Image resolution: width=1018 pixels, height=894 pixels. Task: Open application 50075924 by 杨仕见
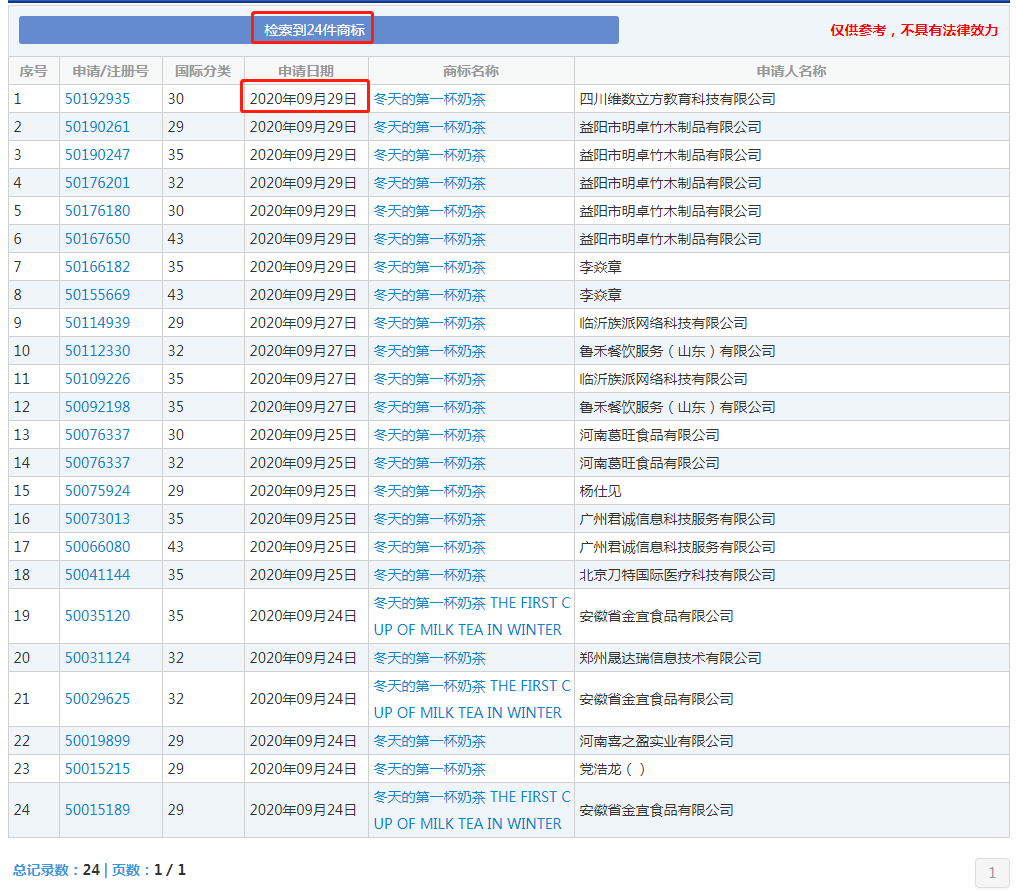click(x=97, y=491)
